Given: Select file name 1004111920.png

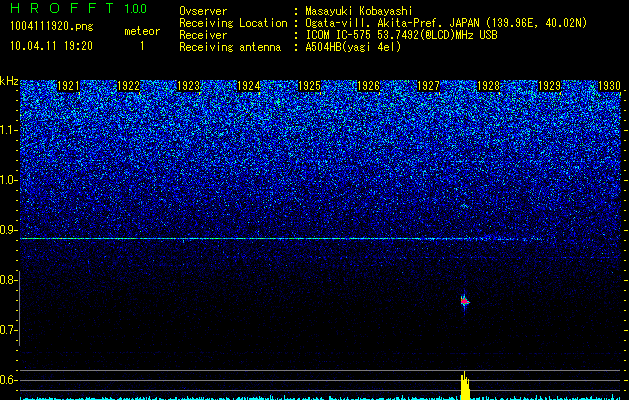Looking at the screenshot, I should pos(52,26).
